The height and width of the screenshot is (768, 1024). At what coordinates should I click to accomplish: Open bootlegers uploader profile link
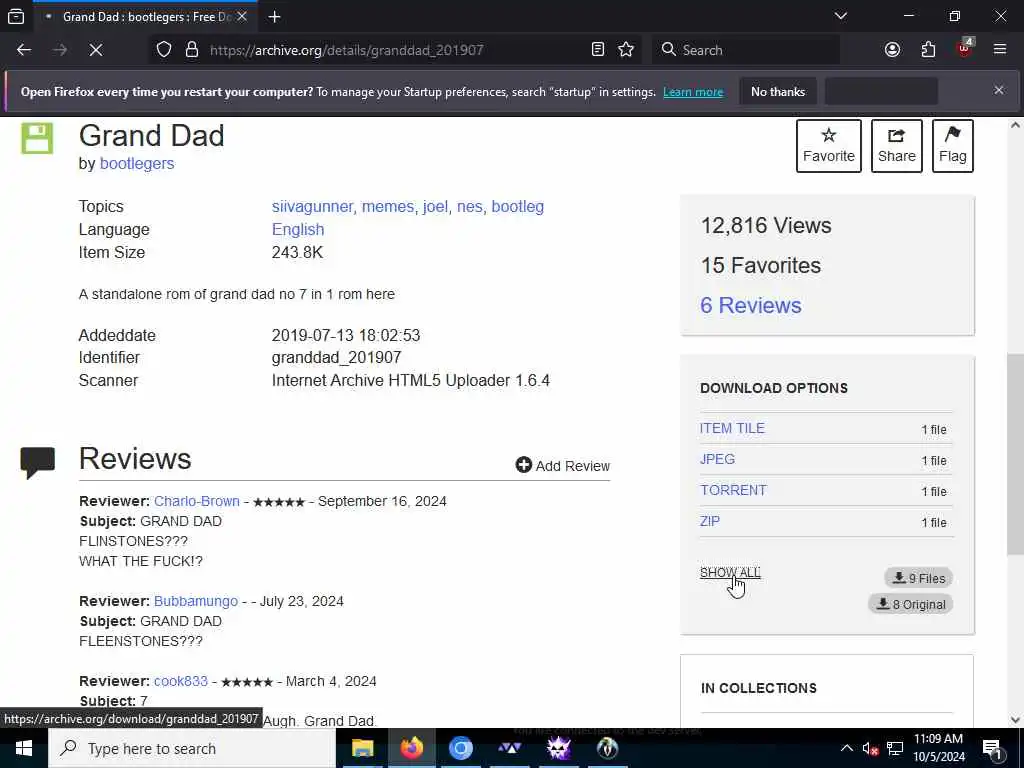pyautogui.click(x=137, y=163)
